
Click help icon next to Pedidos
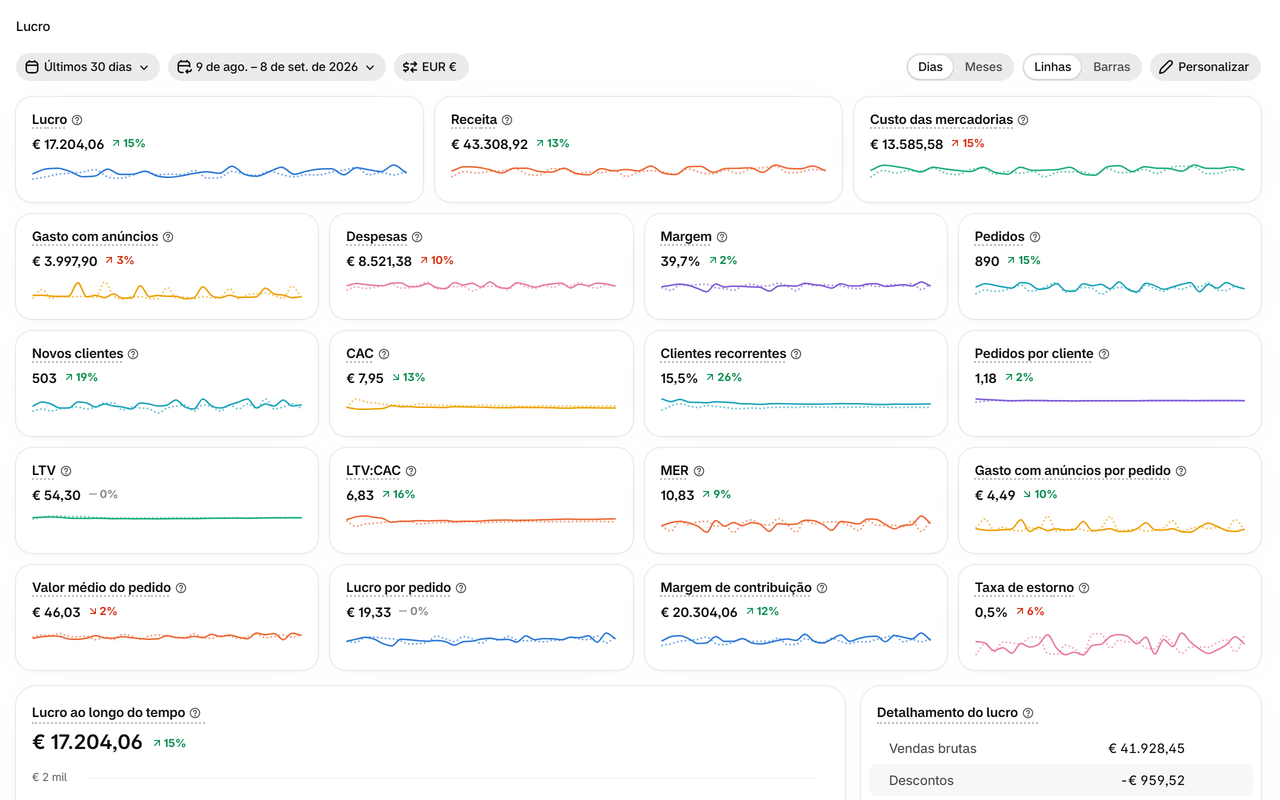[1035, 237]
